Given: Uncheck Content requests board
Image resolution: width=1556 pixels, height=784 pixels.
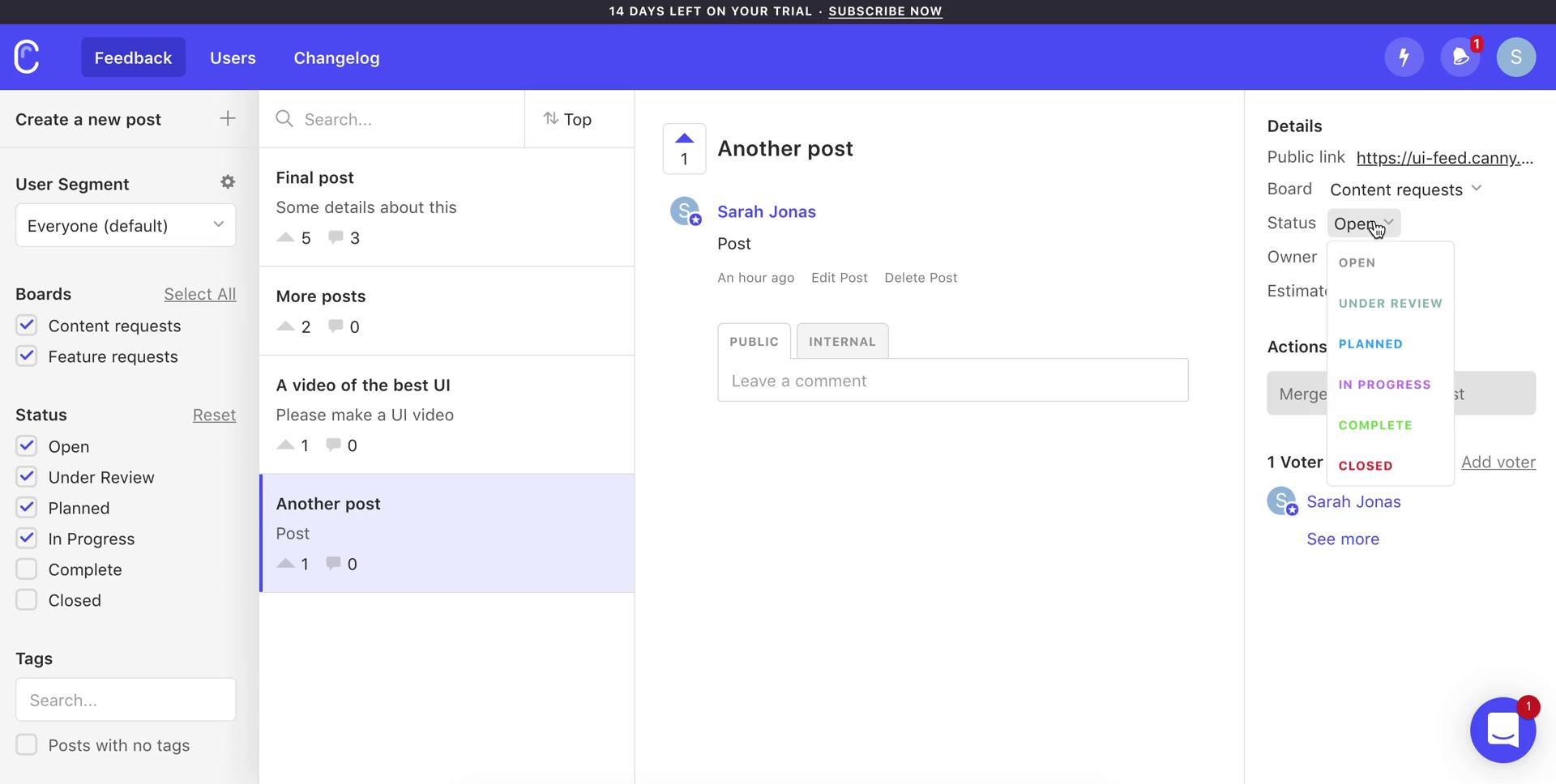Looking at the screenshot, I should pyautogui.click(x=26, y=326).
